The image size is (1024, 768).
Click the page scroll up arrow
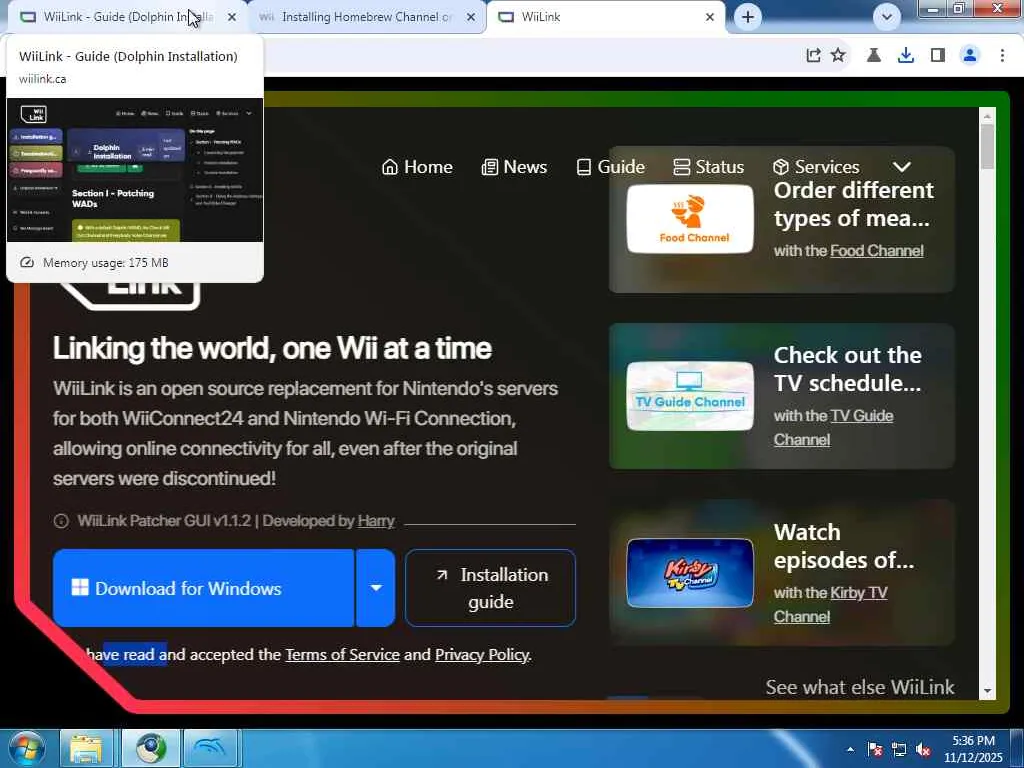click(x=987, y=116)
